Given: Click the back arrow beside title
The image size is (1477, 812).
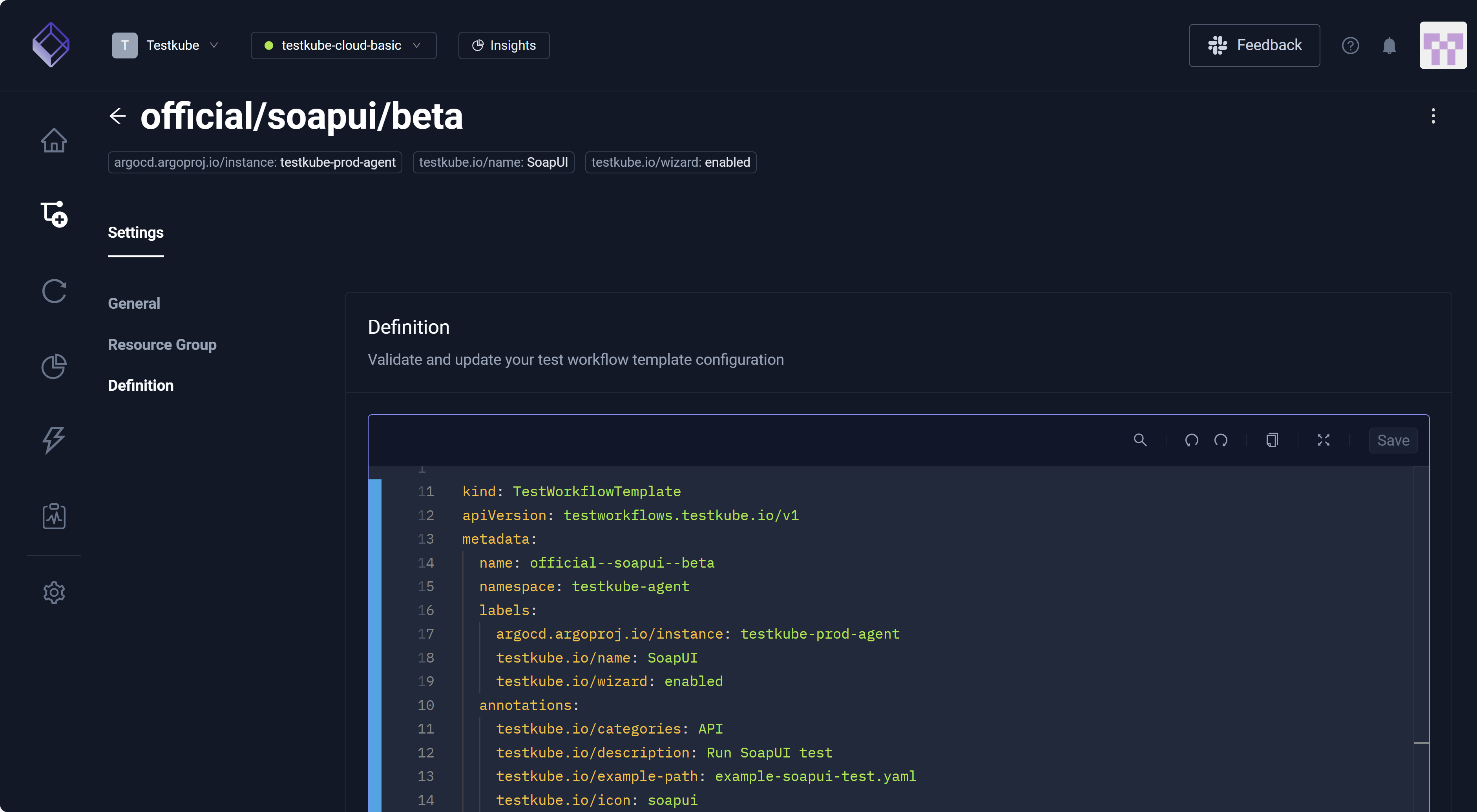Looking at the screenshot, I should [x=117, y=117].
